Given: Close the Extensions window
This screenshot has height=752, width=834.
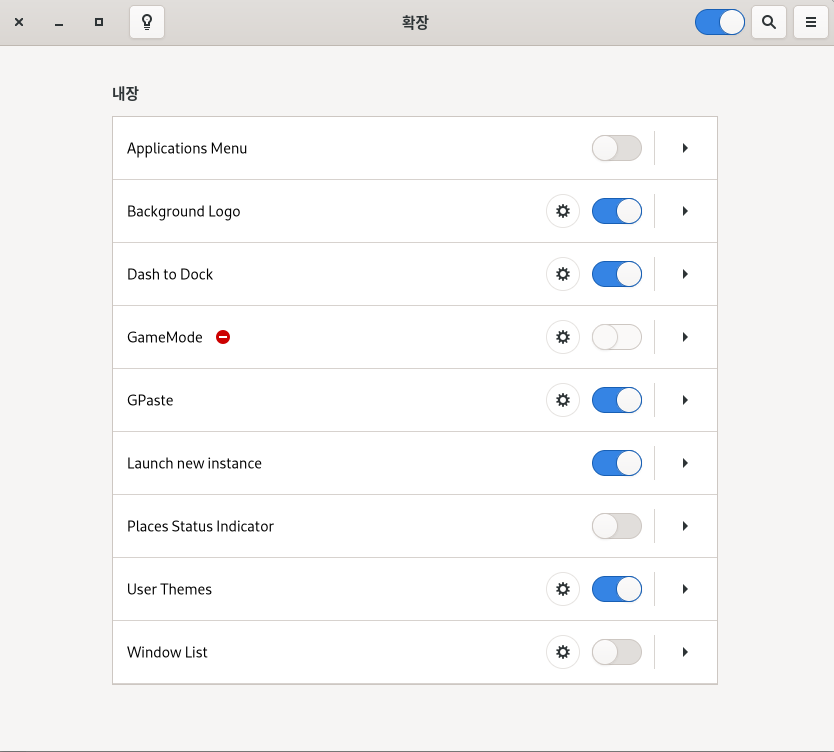Looking at the screenshot, I should click(19, 22).
